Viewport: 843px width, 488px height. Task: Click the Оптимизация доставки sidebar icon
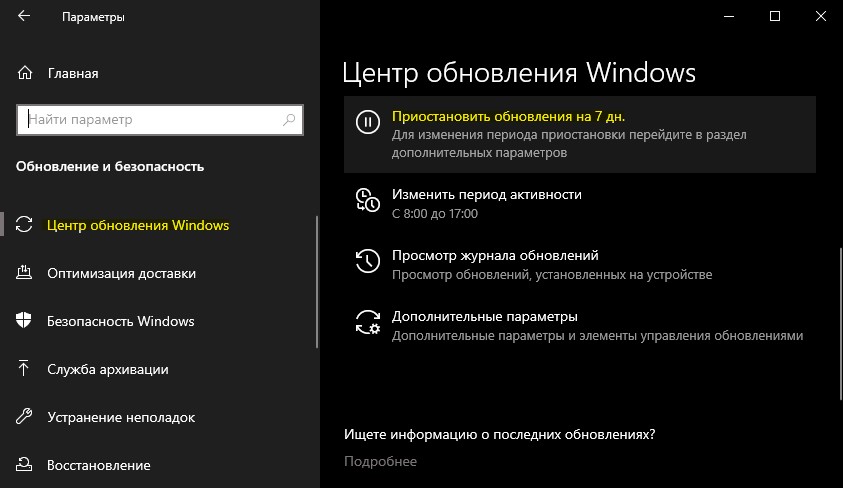[24, 272]
